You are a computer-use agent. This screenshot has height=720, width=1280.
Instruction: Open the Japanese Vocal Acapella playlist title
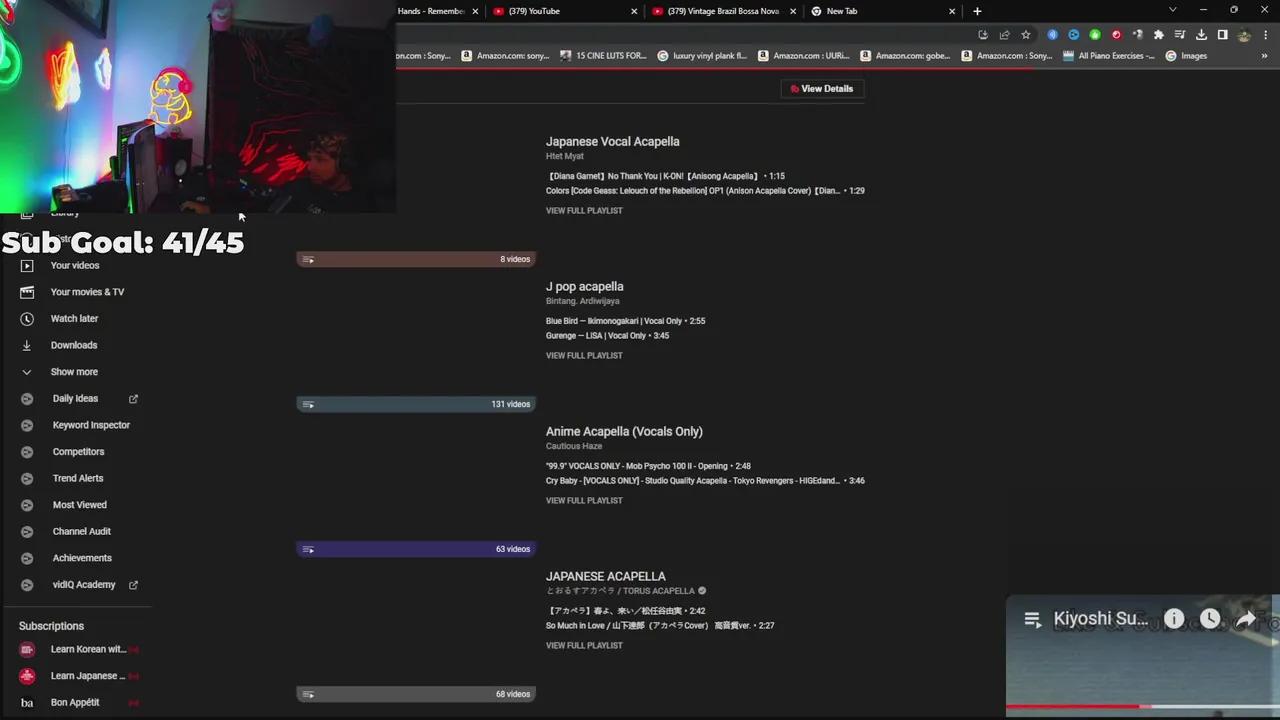point(612,142)
